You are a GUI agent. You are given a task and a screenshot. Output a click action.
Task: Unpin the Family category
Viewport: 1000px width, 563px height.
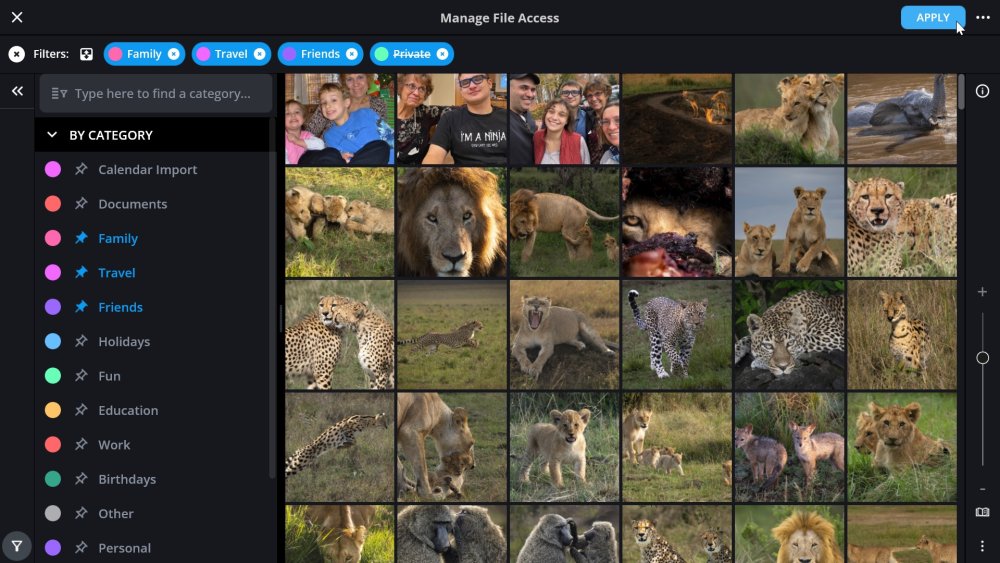click(81, 238)
